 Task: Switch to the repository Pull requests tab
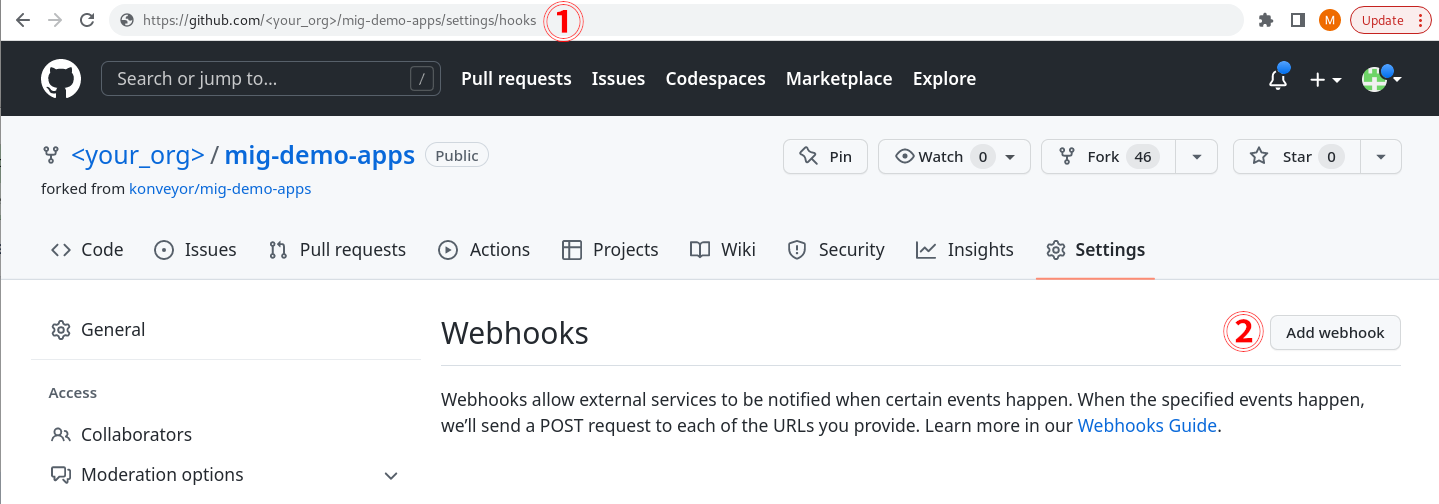(x=337, y=250)
